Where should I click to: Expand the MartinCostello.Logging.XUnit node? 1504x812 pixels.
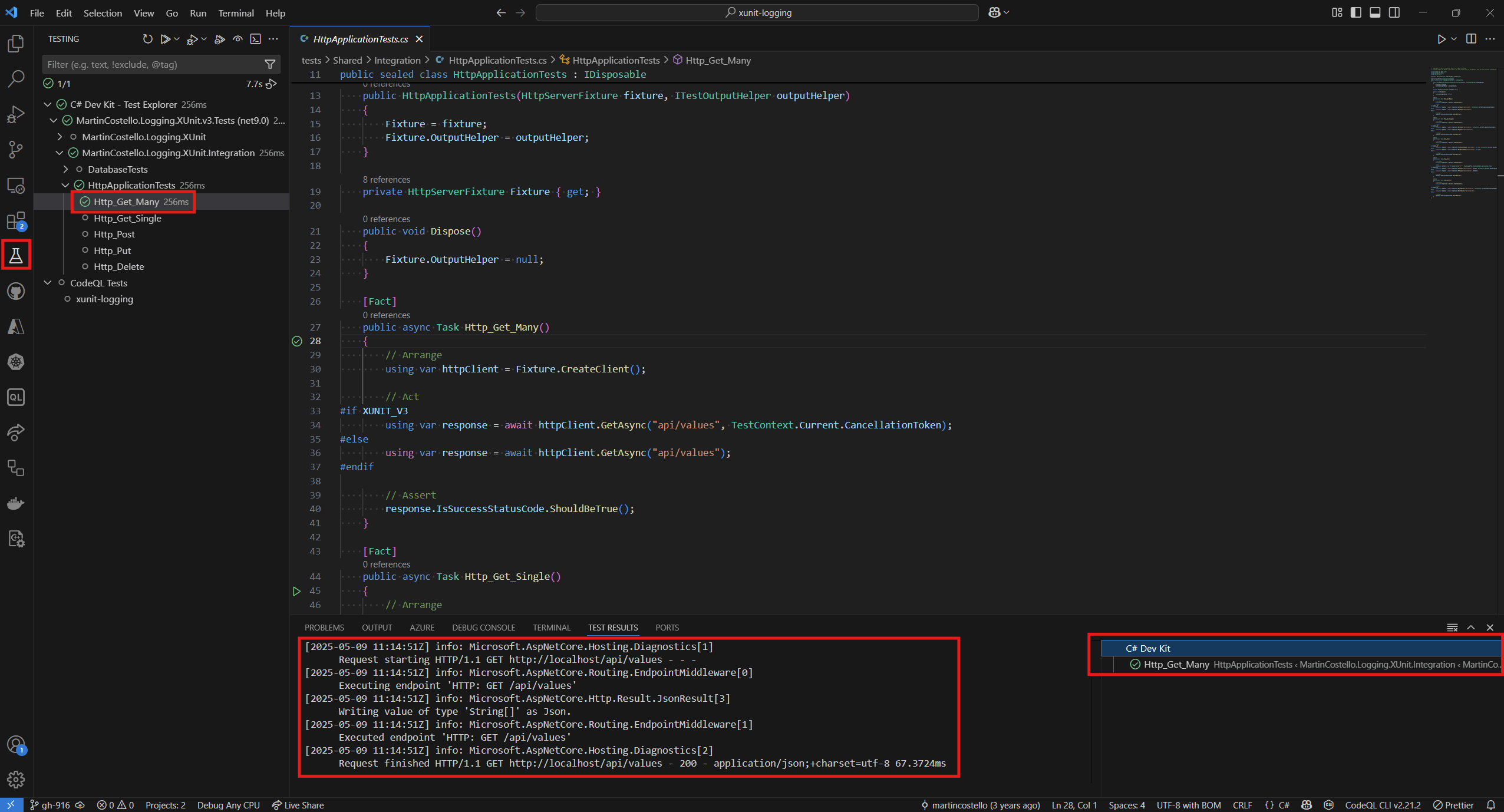[60, 137]
